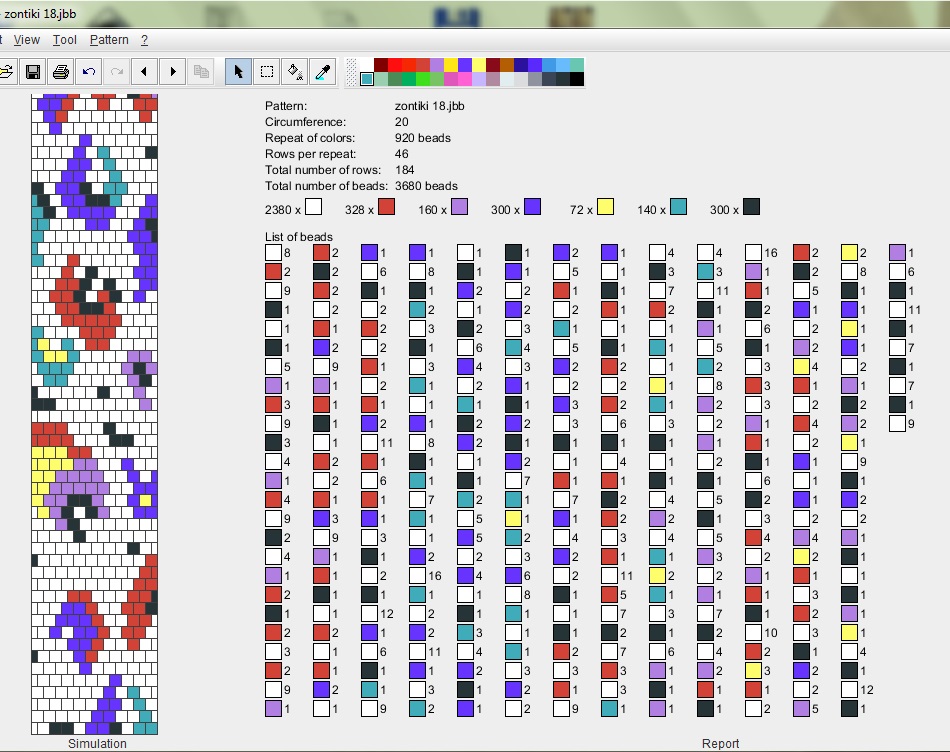Pick the eyedropper color picker tool
The width and height of the screenshot is (950, 752).
point(323,71)
